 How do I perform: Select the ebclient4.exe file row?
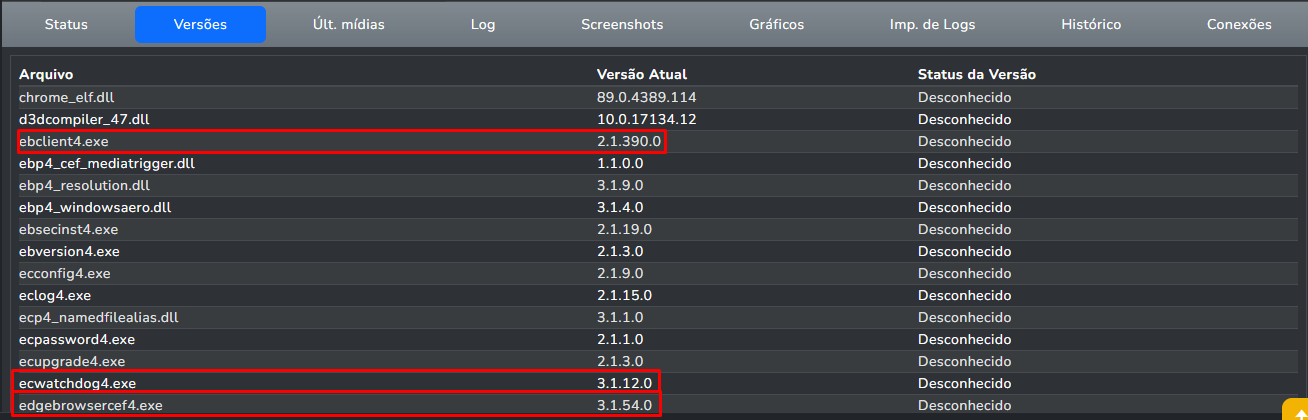63,141
